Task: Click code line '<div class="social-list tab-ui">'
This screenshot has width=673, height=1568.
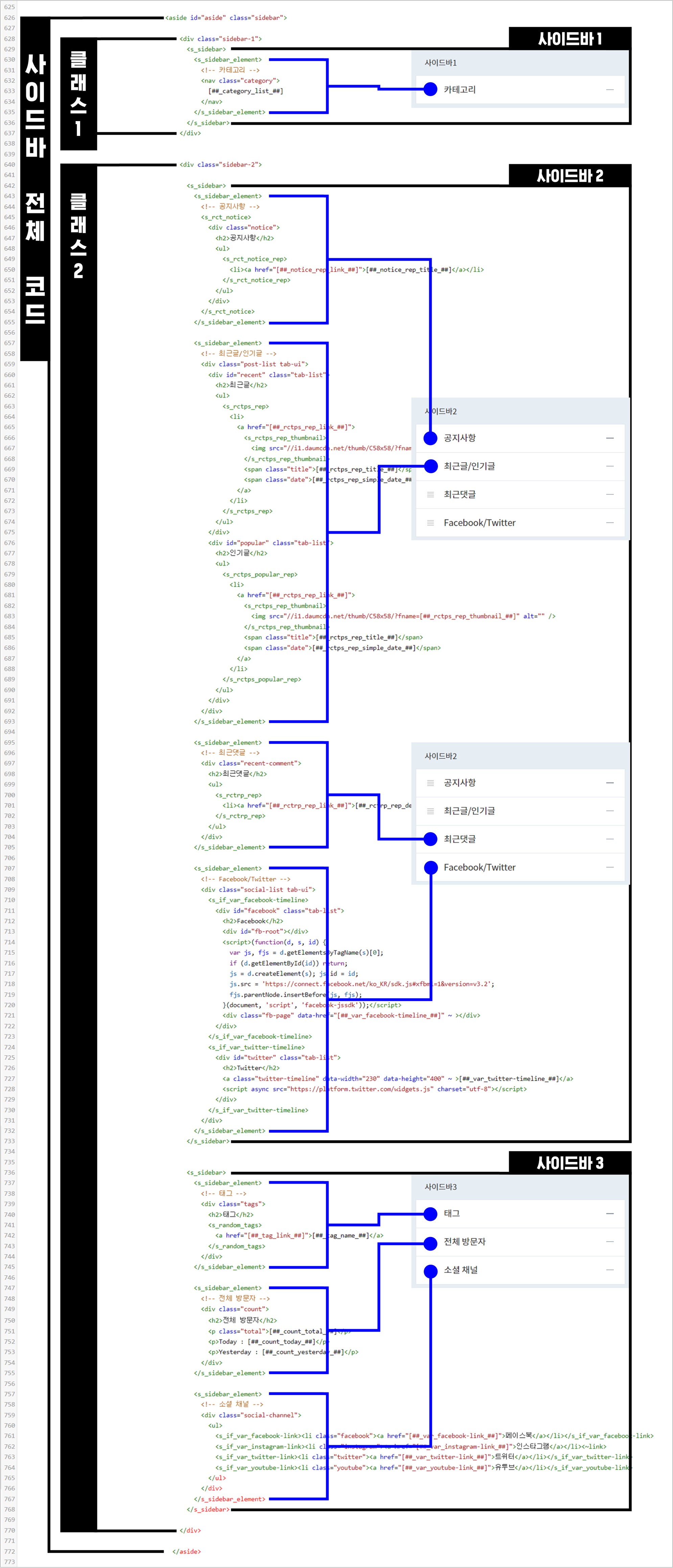Action: point(258,889)
